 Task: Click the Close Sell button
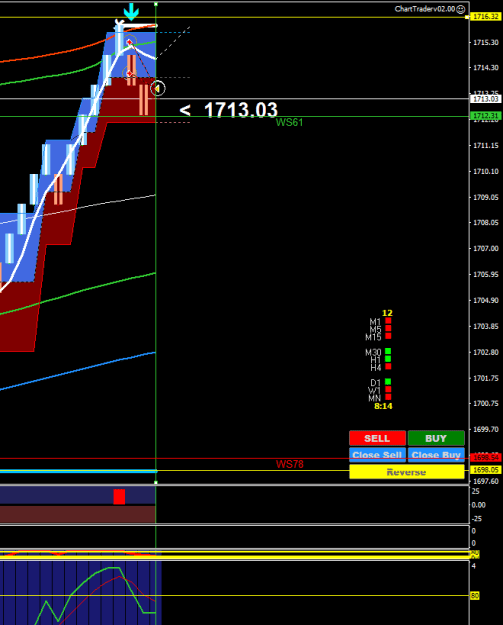point(377,455)
